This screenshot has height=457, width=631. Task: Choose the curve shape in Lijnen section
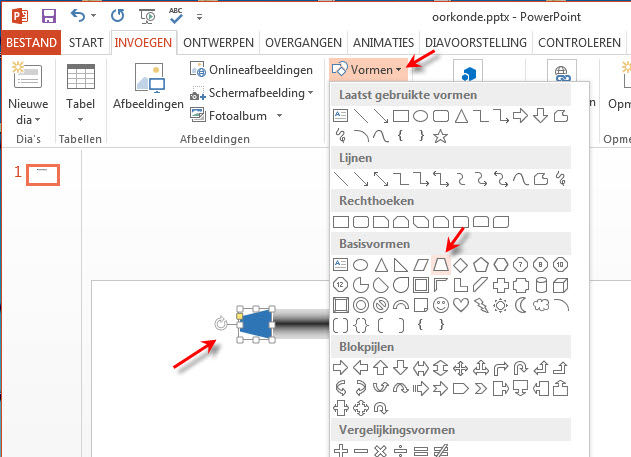[521, 179]
